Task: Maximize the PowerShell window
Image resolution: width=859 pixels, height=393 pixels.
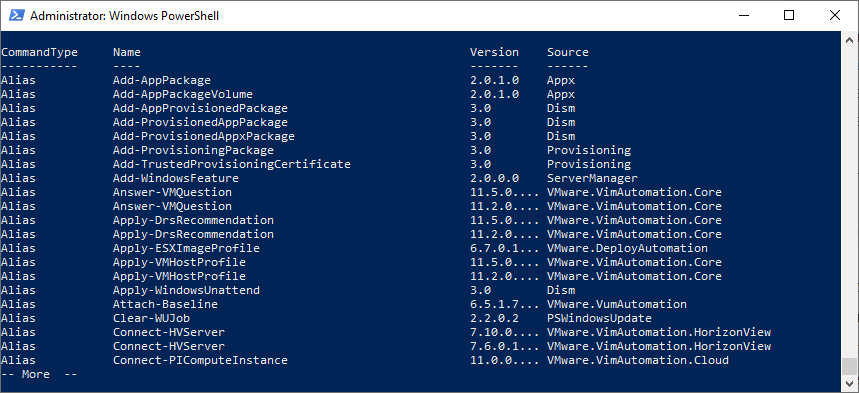Action: tap(789, 15)
